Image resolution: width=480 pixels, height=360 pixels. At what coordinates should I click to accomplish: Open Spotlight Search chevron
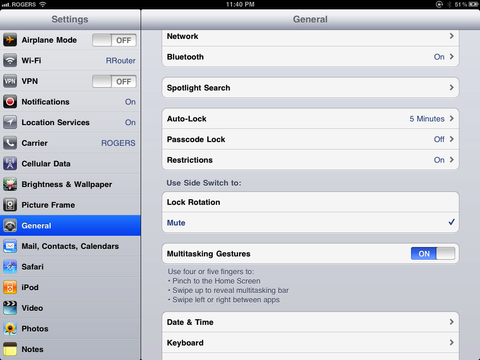click(x=452, y=87)
